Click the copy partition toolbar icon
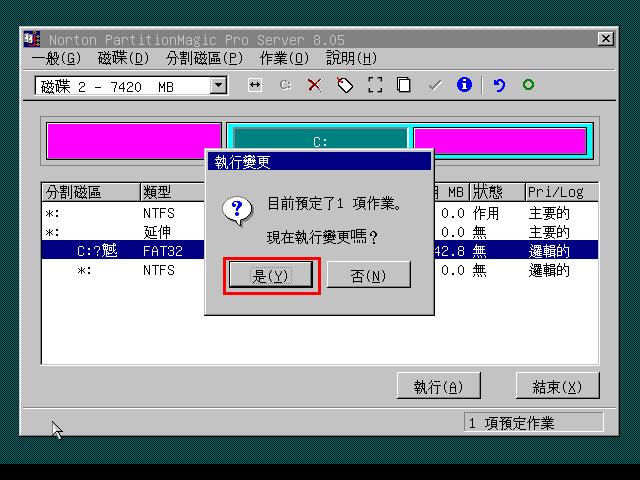The image size is (640, 480). click(x=404, y=85)
